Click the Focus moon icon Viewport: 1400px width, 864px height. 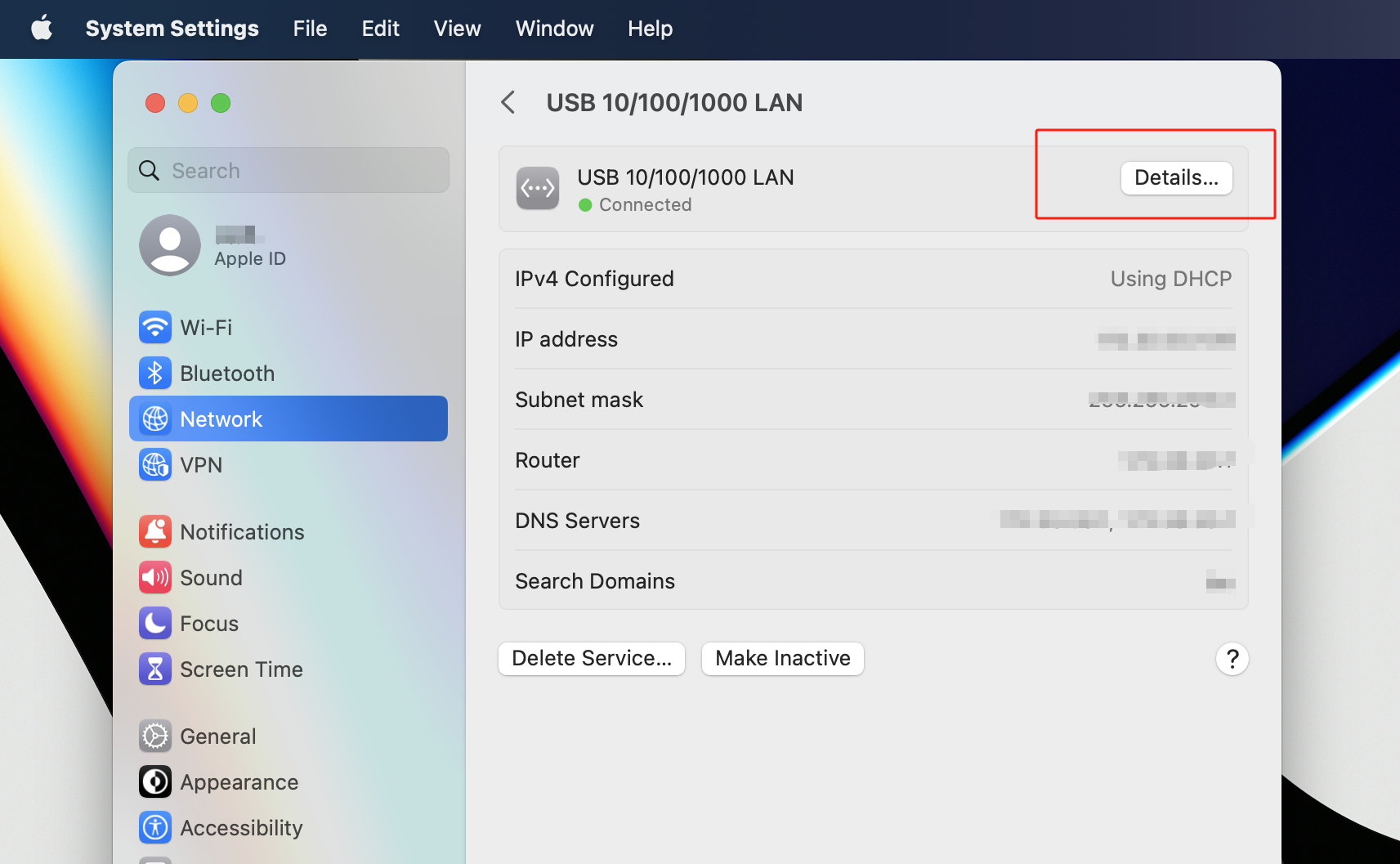click(x=155, y=624)
